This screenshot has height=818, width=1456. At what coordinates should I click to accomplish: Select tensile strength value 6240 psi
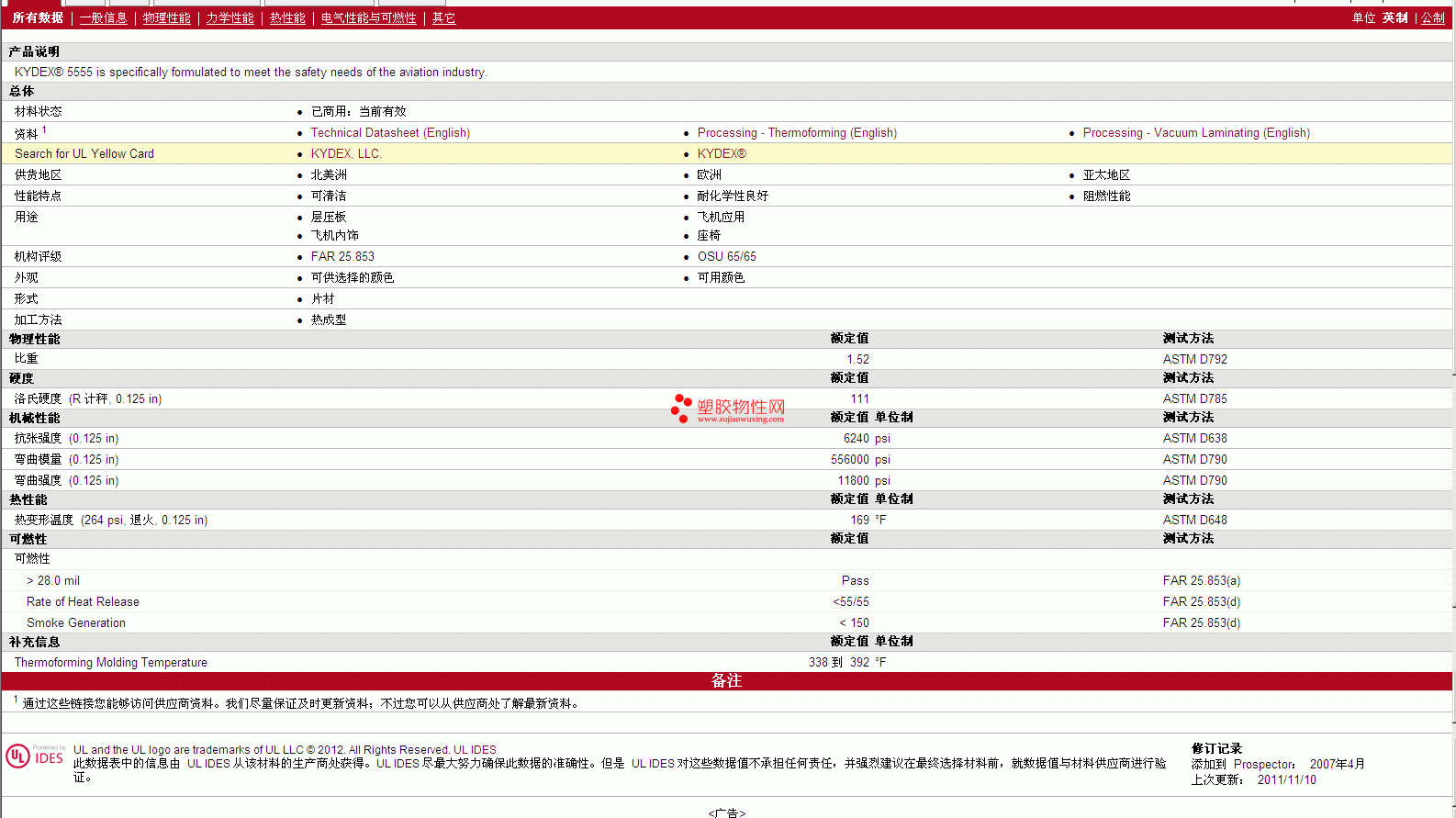click(867, 438)
